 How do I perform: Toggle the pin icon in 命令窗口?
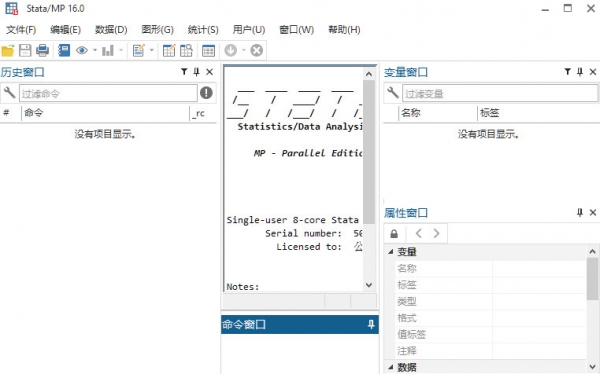tap(370, 324)
